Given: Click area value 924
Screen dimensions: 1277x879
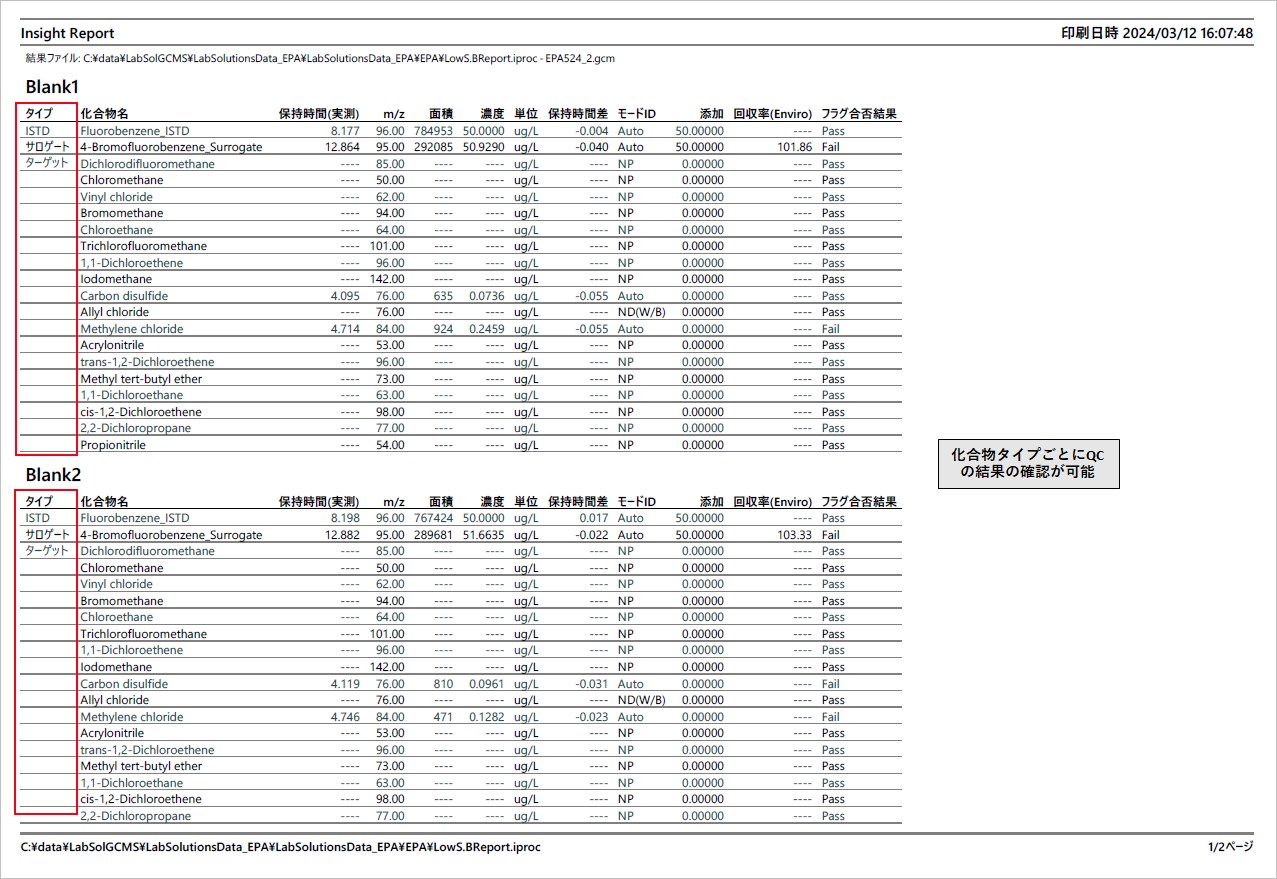Looking at the screenshot, I should pos(443,329).
